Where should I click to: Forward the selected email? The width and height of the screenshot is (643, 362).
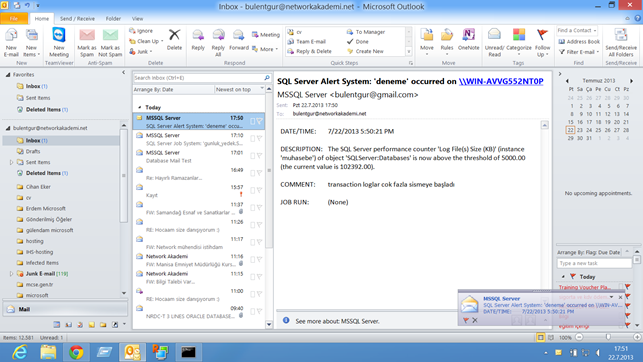click(x=239, y=40)
